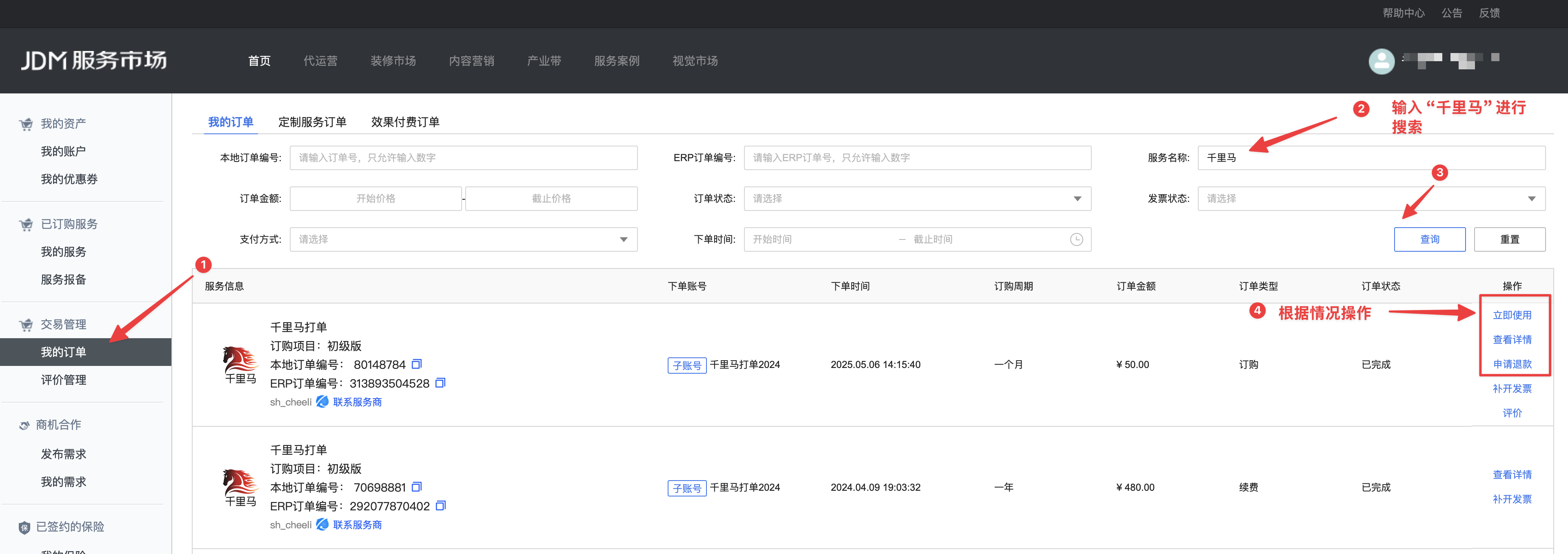Open the 发票状态 dropdown
The height and width of the screenshot is (554, 1568).
[x=1371, y=199]
